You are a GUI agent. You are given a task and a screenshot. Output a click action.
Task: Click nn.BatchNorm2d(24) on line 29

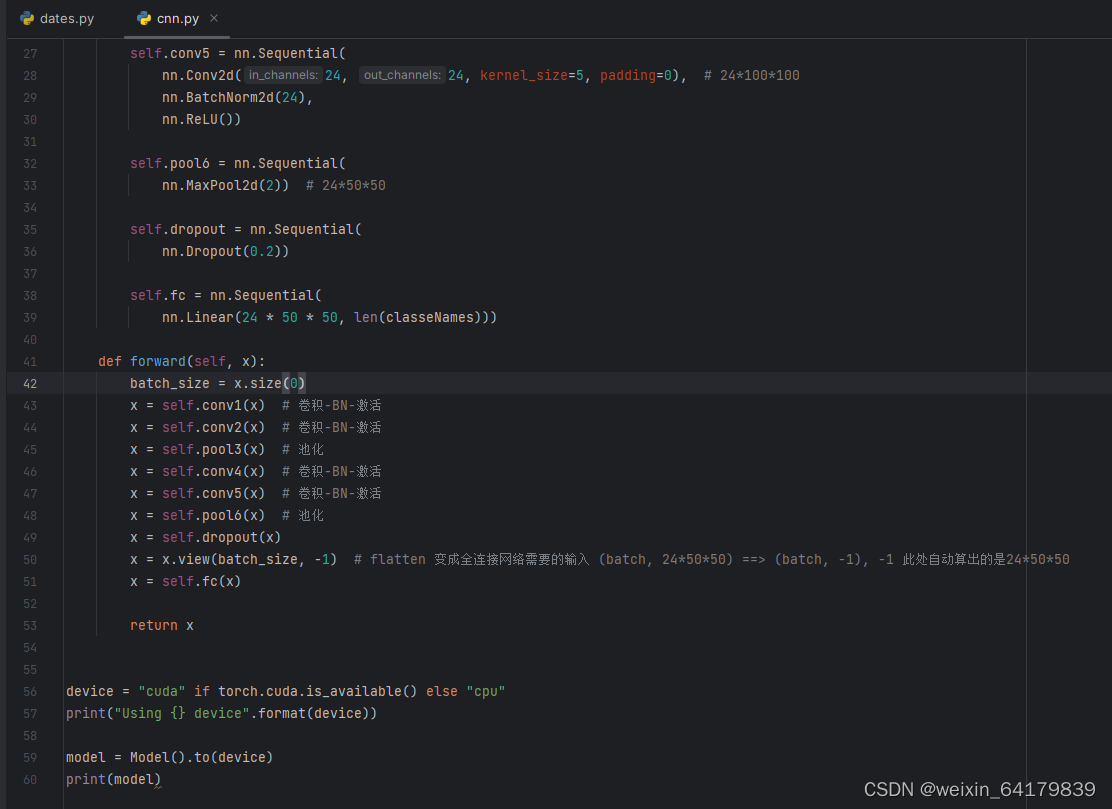coord(233,98)
